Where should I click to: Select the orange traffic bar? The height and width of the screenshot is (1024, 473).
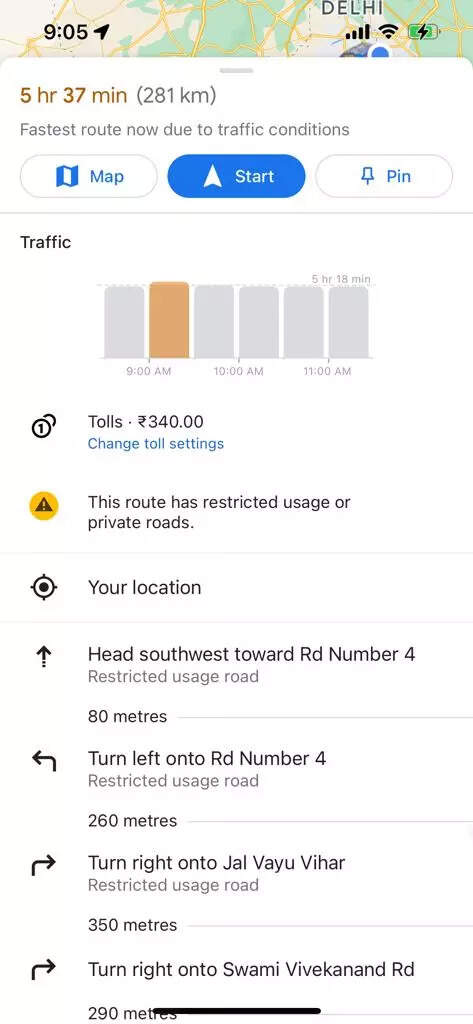(169, 320)
